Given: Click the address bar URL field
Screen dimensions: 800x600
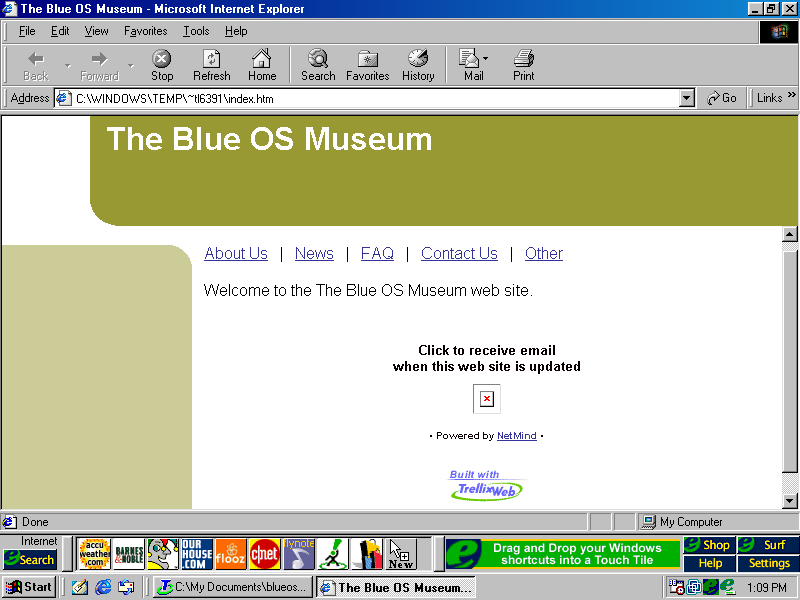Looking at the screenshot, I should 370,98.
